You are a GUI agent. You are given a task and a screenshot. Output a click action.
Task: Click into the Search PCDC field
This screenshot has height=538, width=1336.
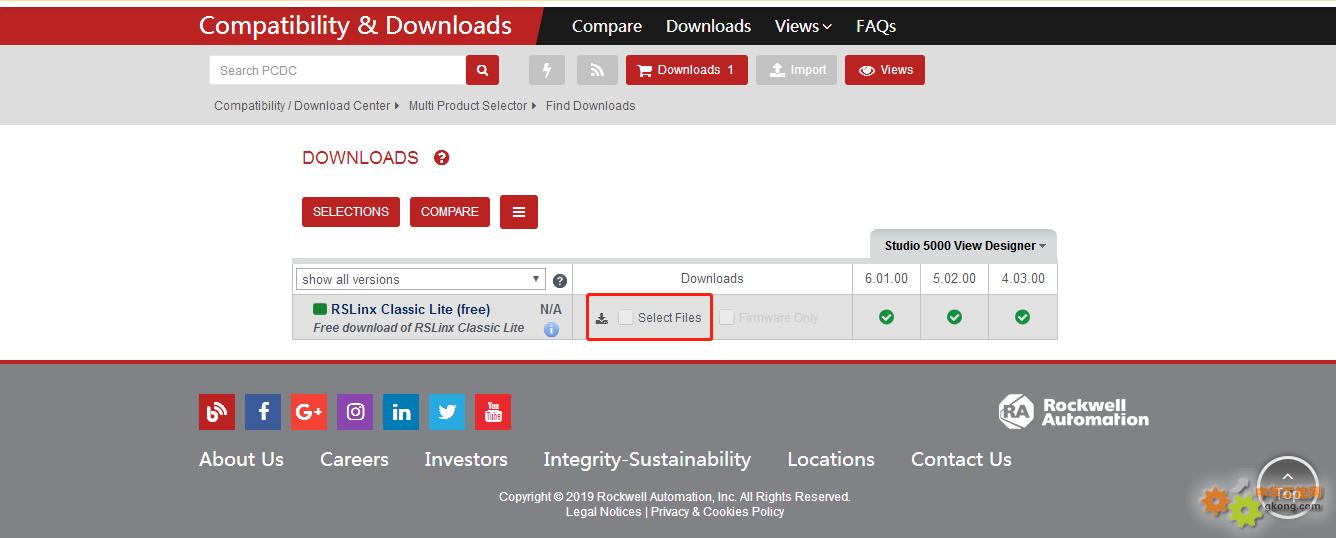(x=338, y=70)
